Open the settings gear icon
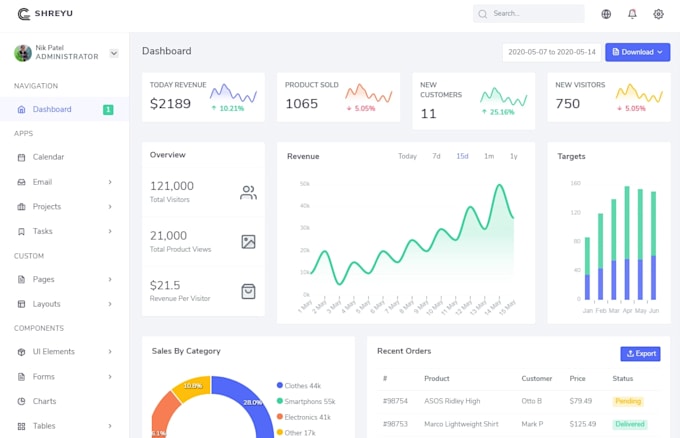 pos(658,14)
